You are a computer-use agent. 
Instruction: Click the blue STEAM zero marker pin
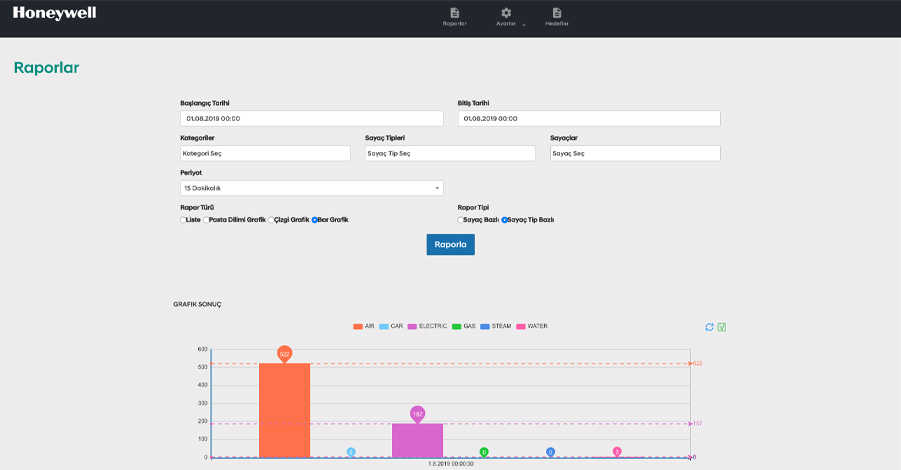550,452
